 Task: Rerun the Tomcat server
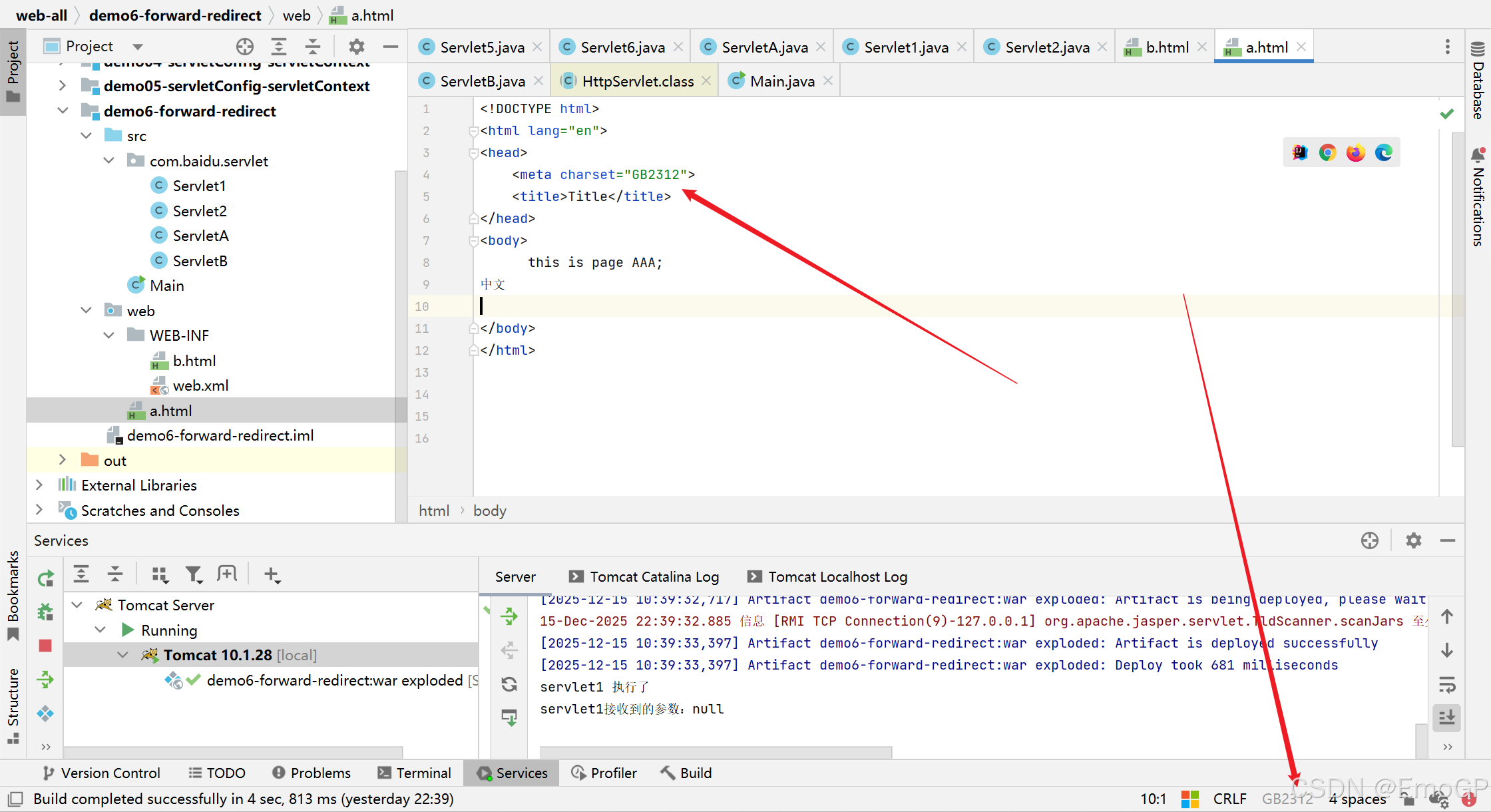pos(45,578)
